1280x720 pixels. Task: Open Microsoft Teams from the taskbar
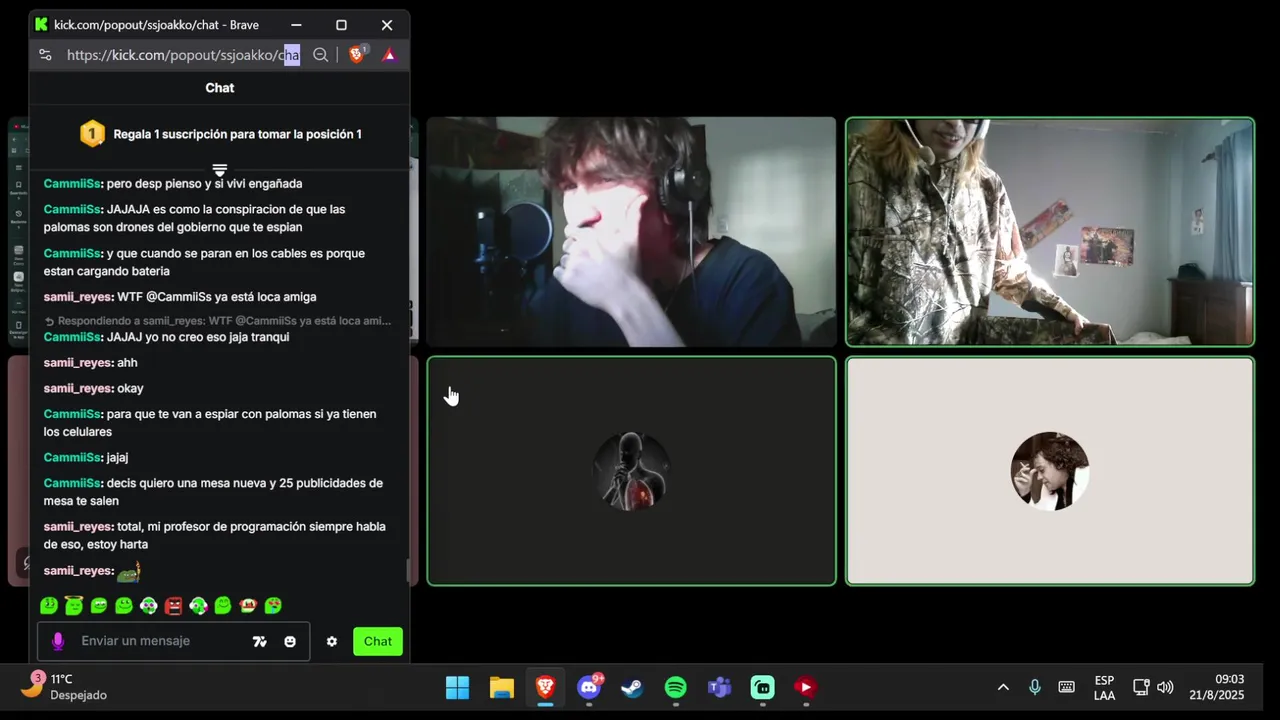(719, 688)
